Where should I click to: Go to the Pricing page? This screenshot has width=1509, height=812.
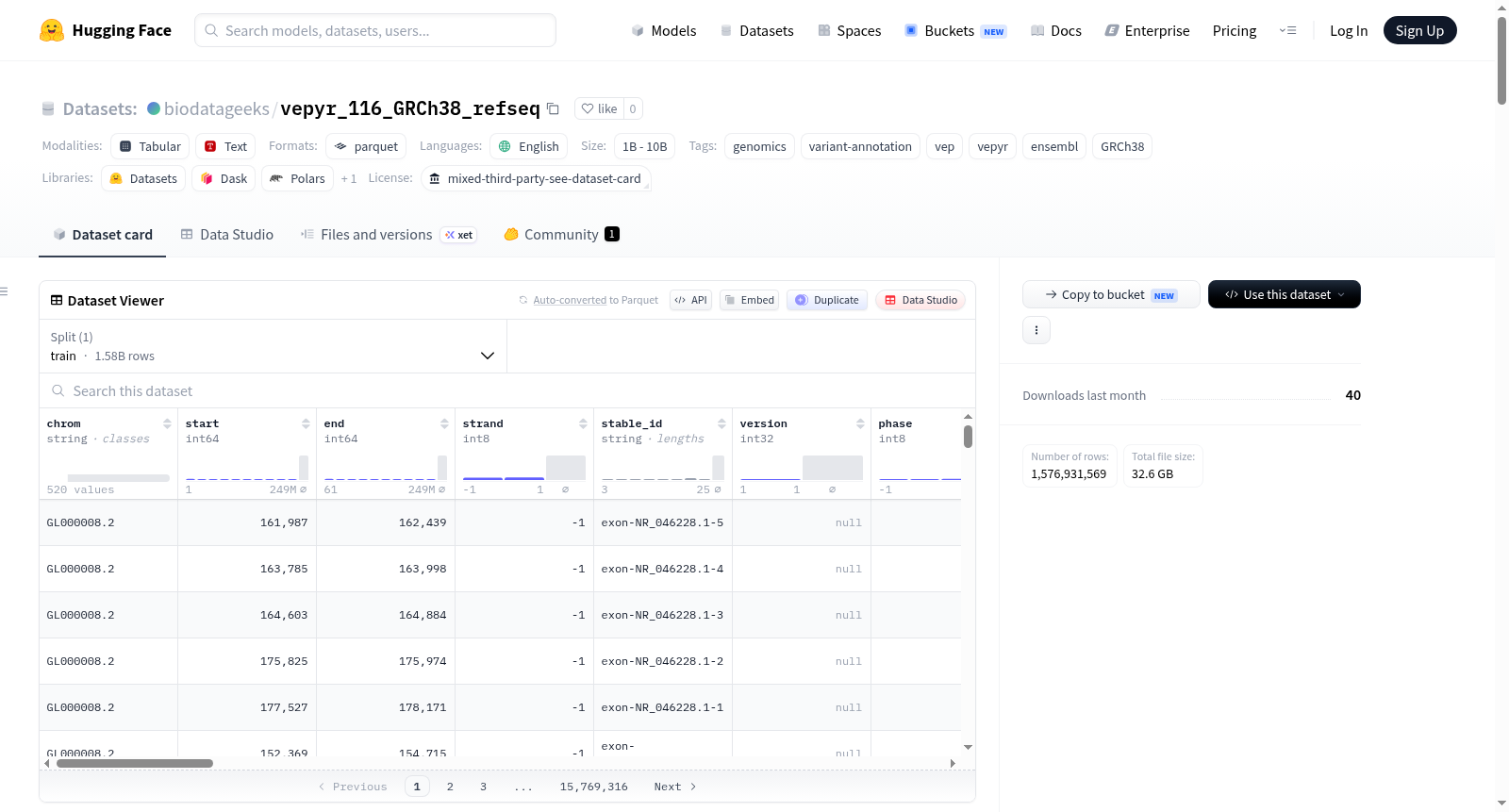pos(1235,30)
